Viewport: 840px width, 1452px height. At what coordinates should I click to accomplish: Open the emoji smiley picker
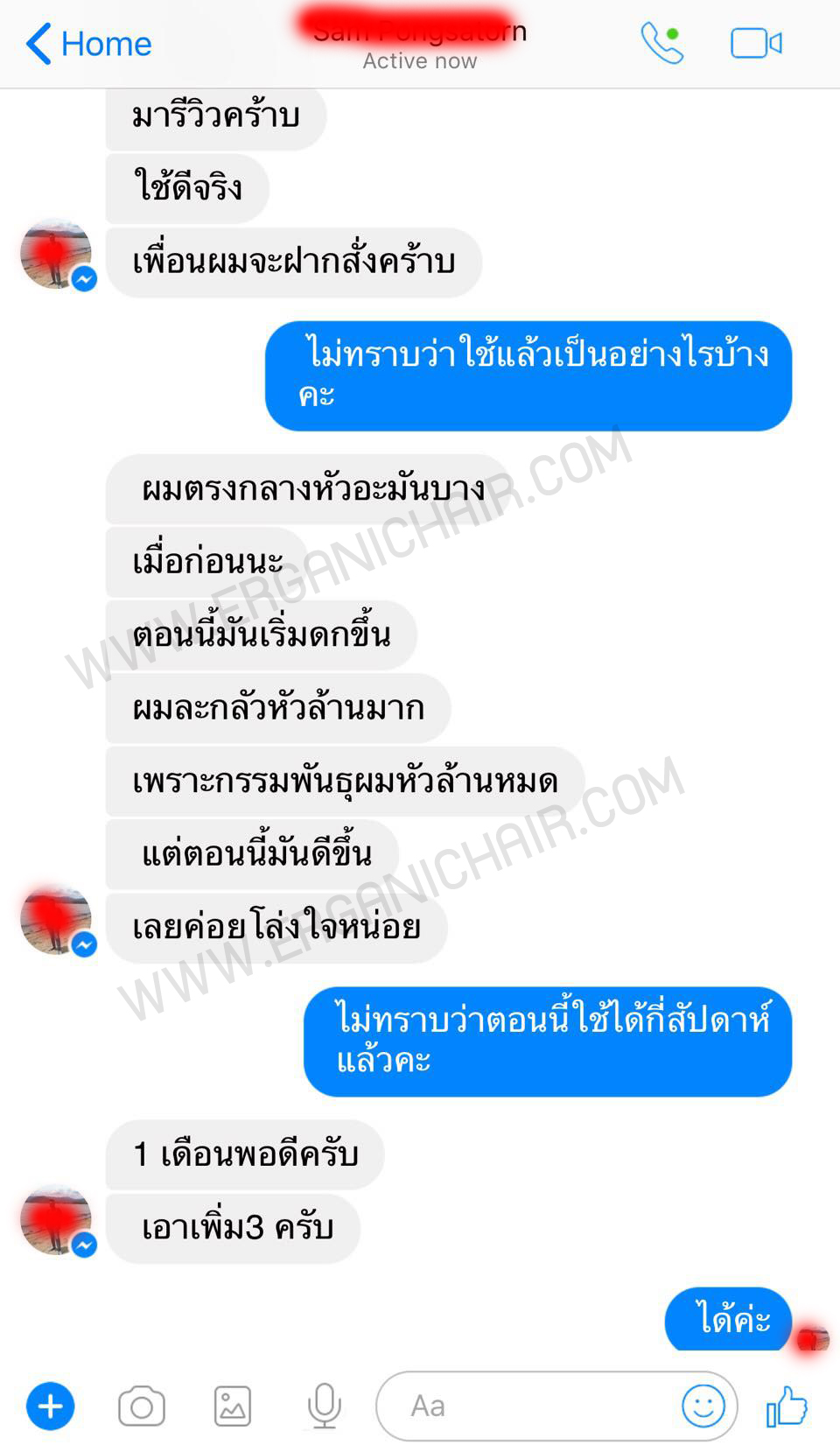[703, 1406]
